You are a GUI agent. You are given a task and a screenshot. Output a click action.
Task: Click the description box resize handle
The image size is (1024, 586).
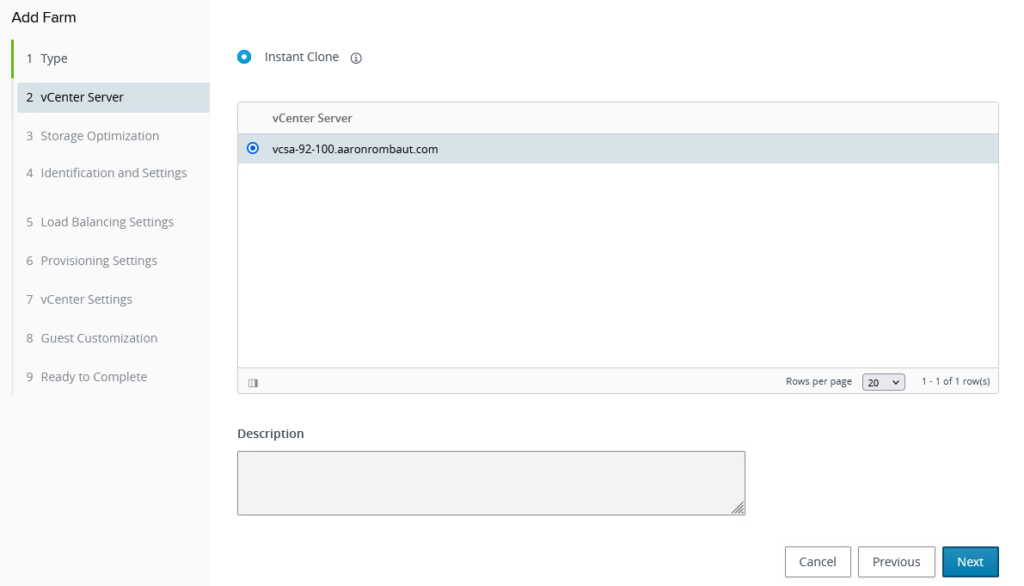click(x=737, y=508)
